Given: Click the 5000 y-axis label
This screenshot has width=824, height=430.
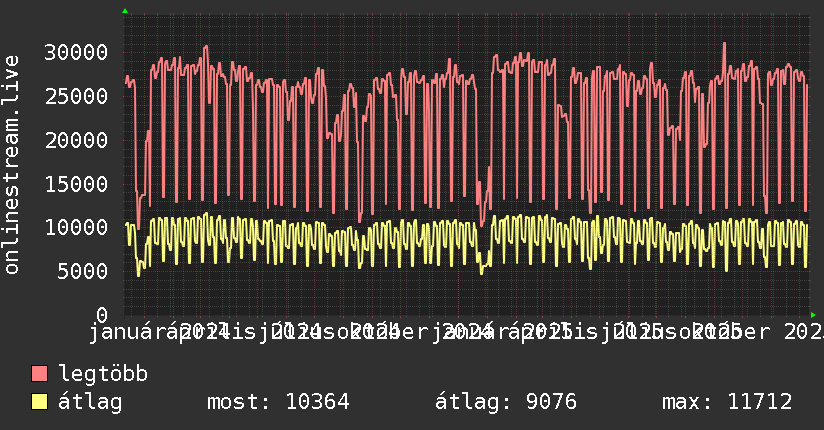Looking at the screenshot, I should pos(83,271).
